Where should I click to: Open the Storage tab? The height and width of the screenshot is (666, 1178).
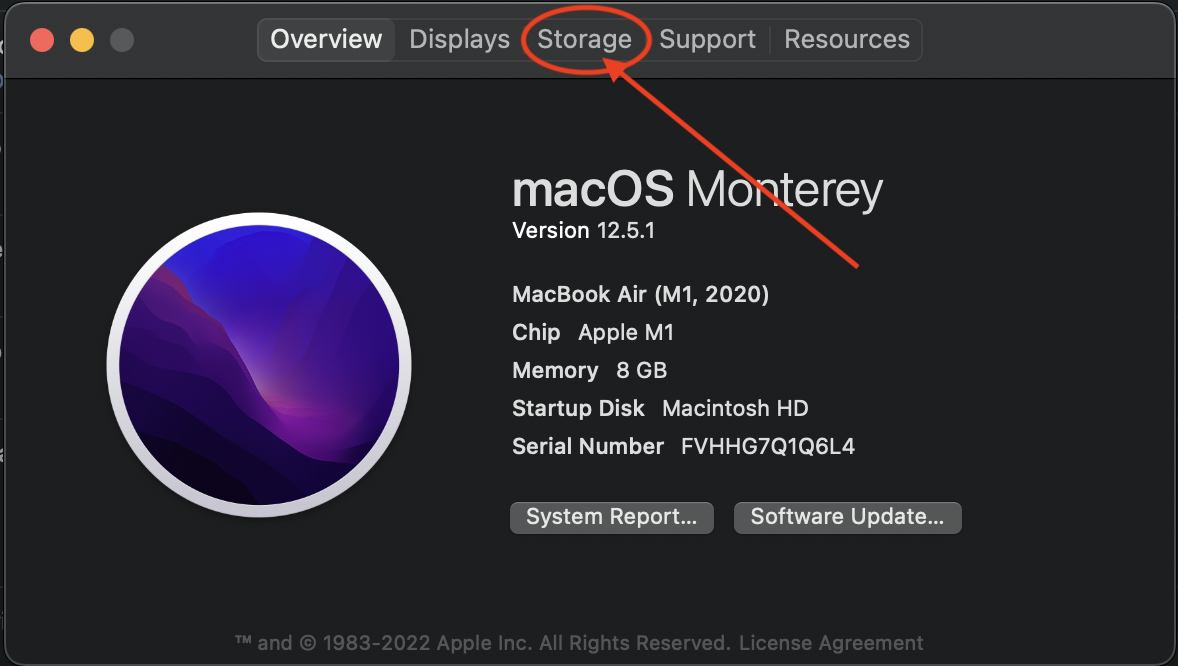click(x=584, y=39)
